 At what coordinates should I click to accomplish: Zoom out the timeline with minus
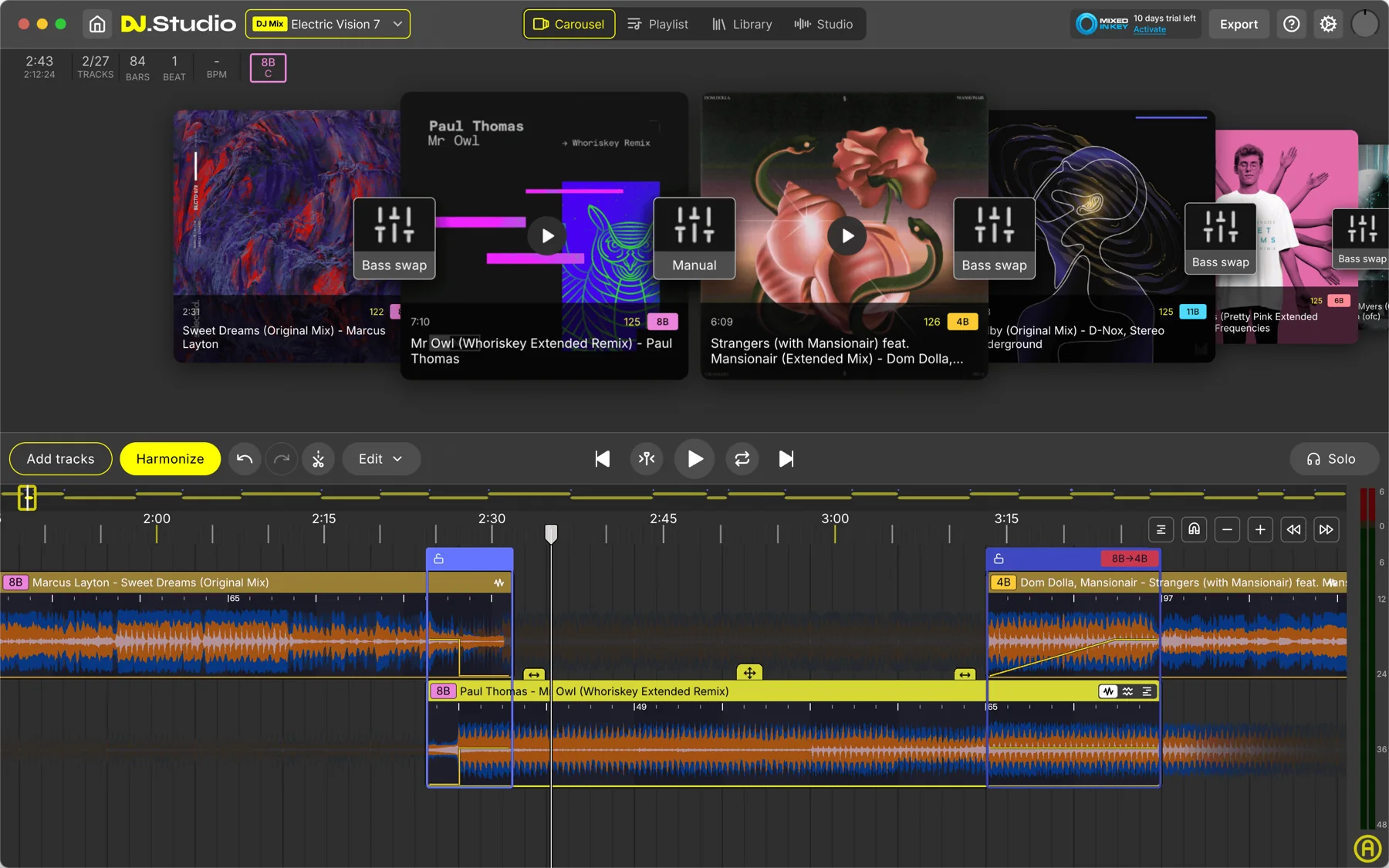click(1227, 529)
